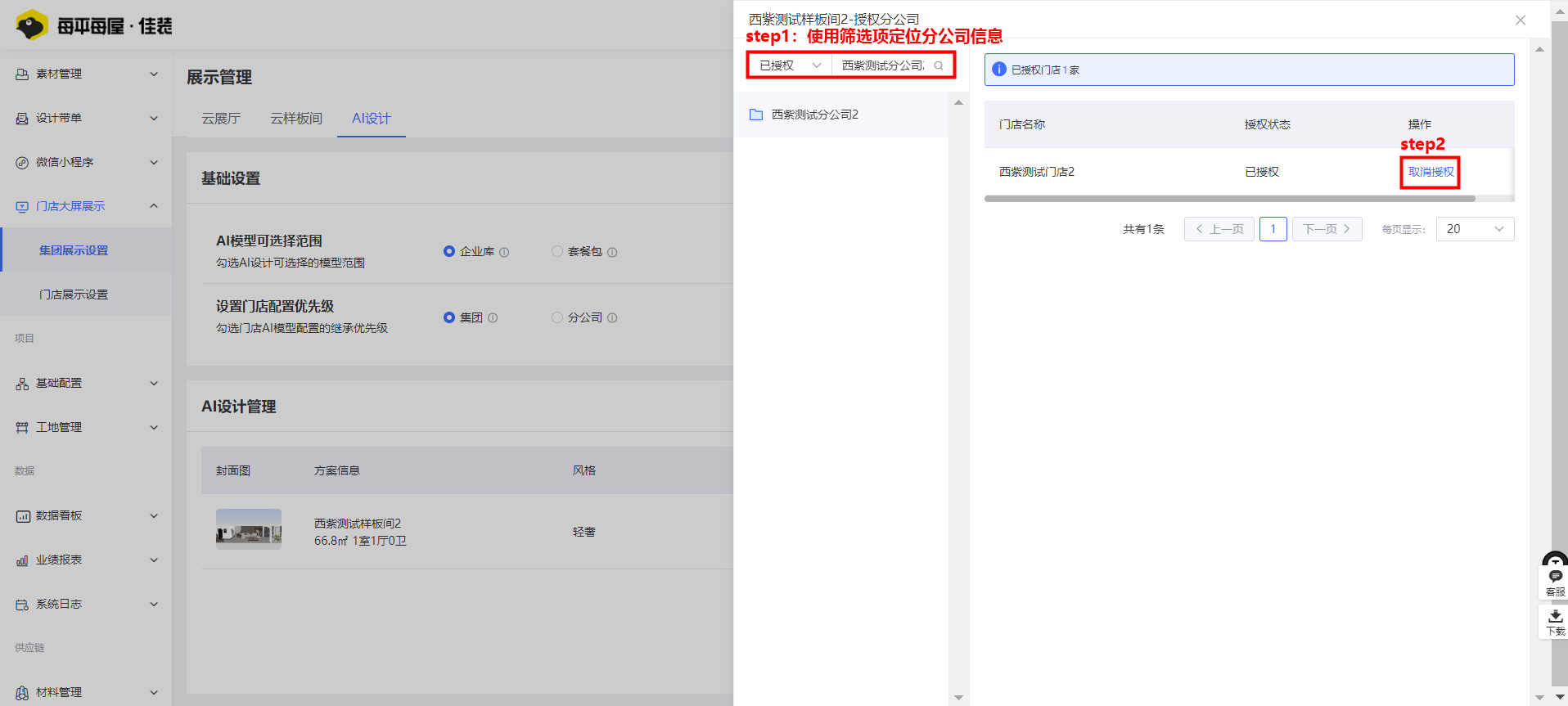Screen dimensions: 1568x706
Task: Expand the 工地管理 menu chevron
Action: point(154,427)
